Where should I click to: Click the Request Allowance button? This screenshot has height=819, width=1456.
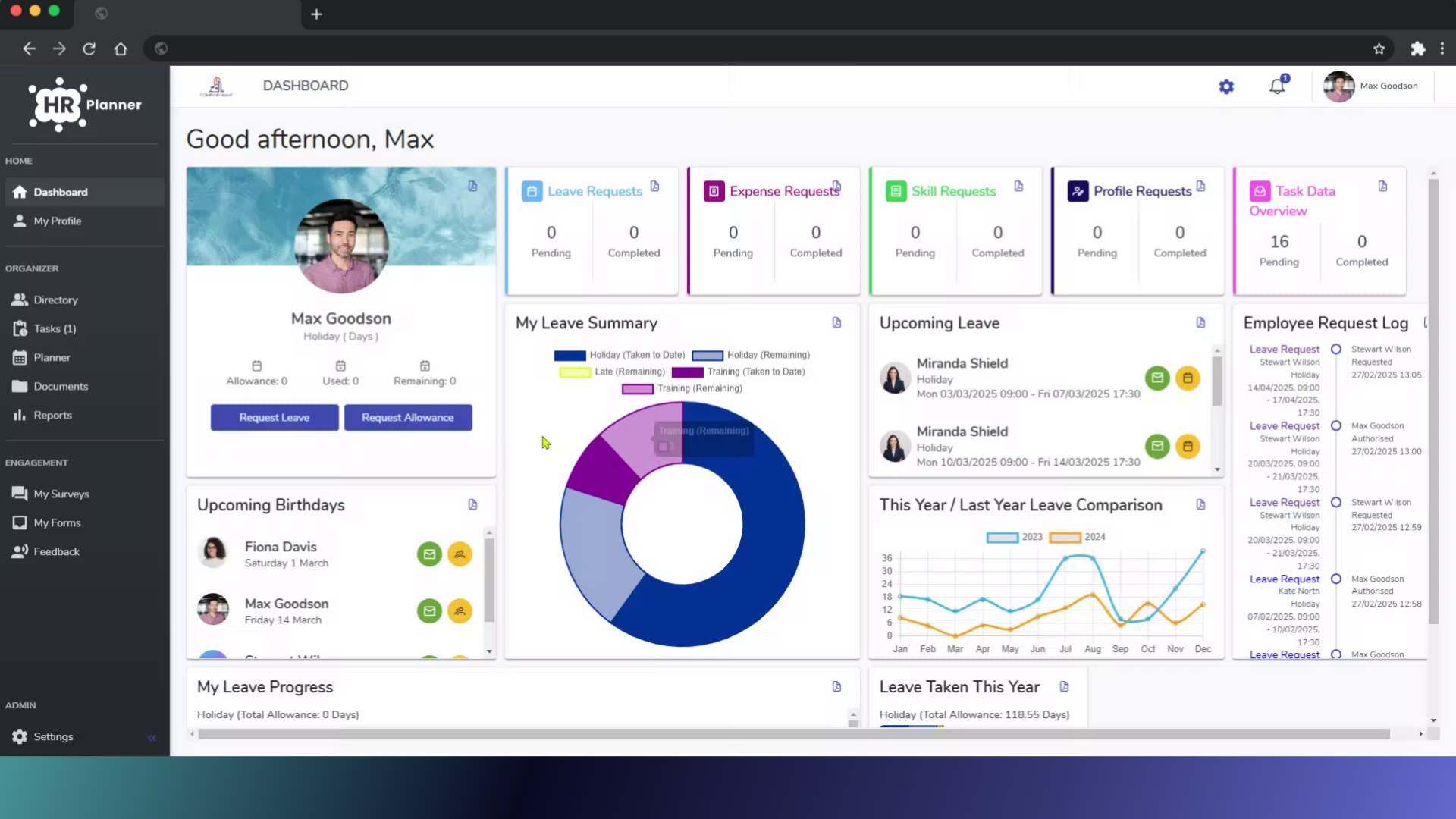408,417
